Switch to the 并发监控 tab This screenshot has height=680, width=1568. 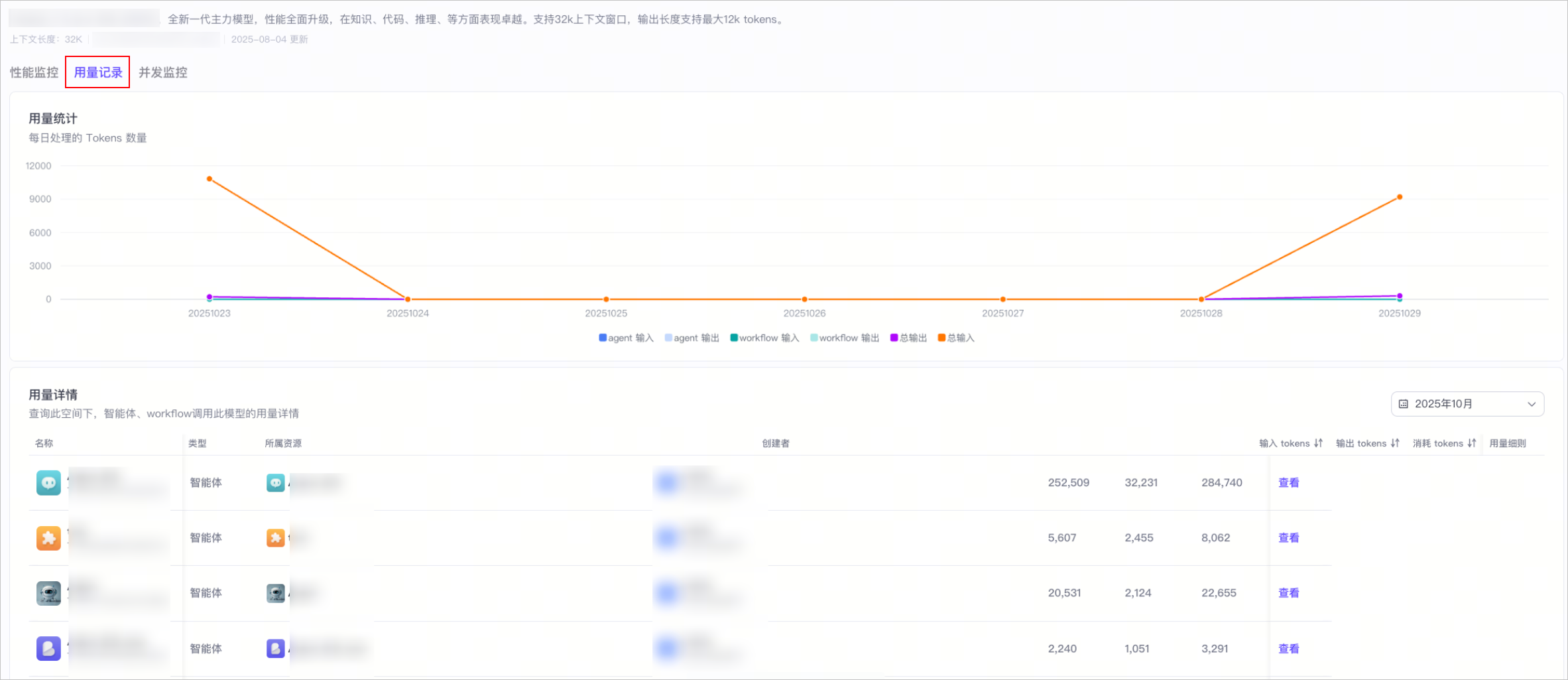point(163,72)
